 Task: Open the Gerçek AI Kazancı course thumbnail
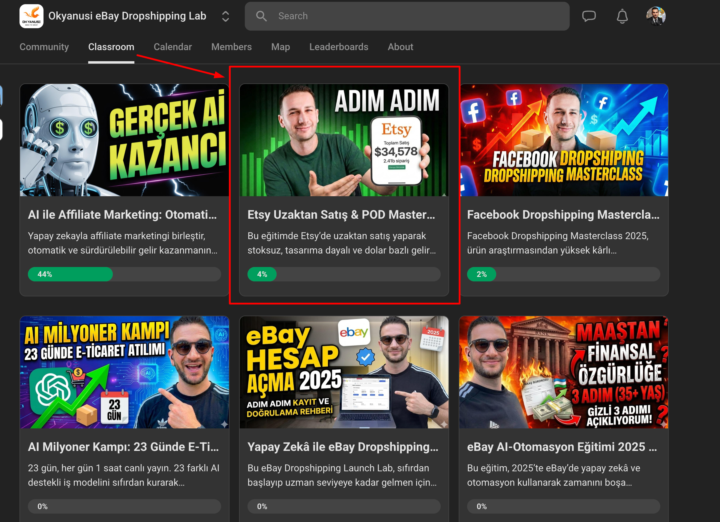tap(124, 140)
